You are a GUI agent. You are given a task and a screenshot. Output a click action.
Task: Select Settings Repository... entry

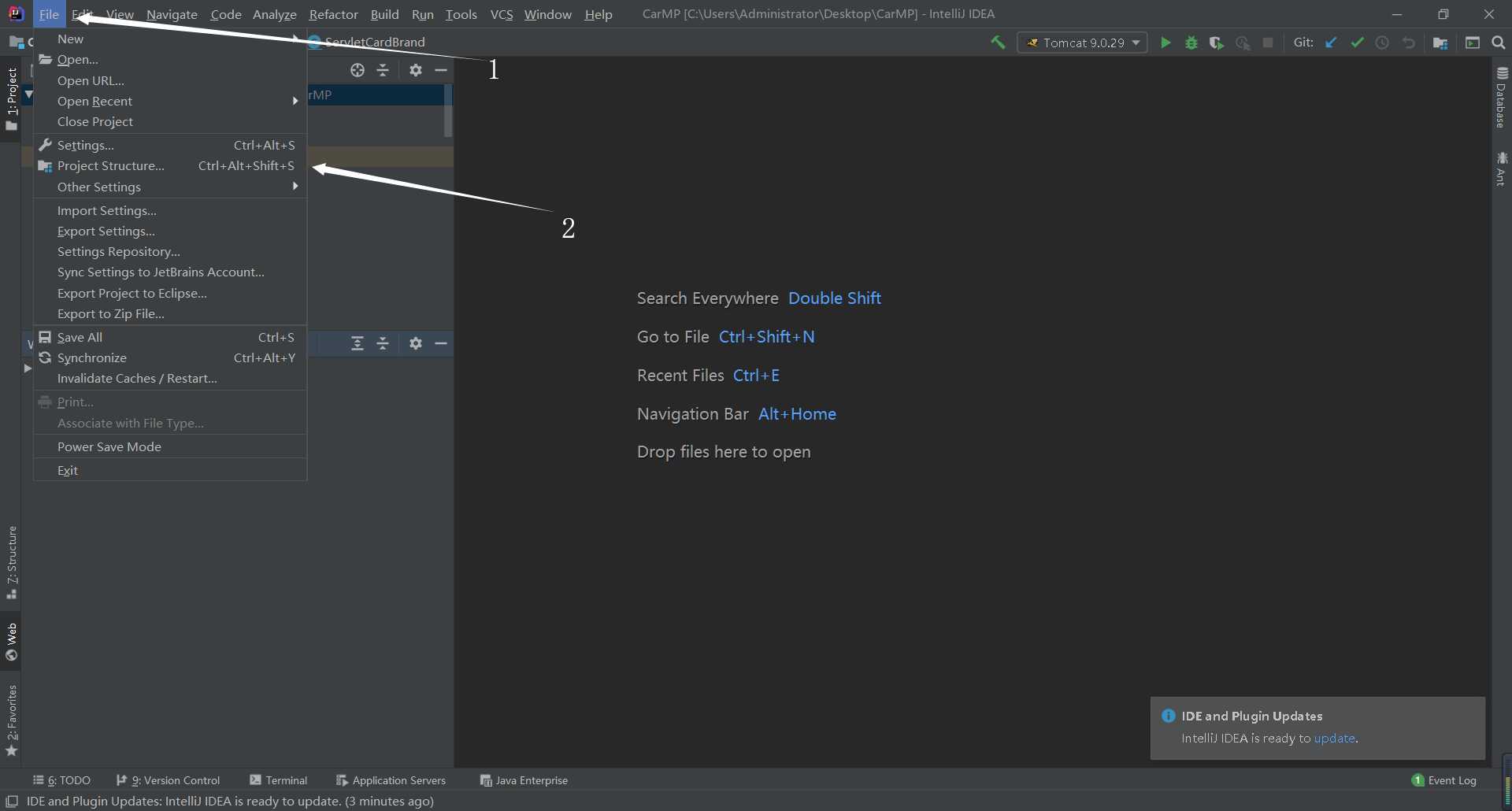tap(170, 251)
